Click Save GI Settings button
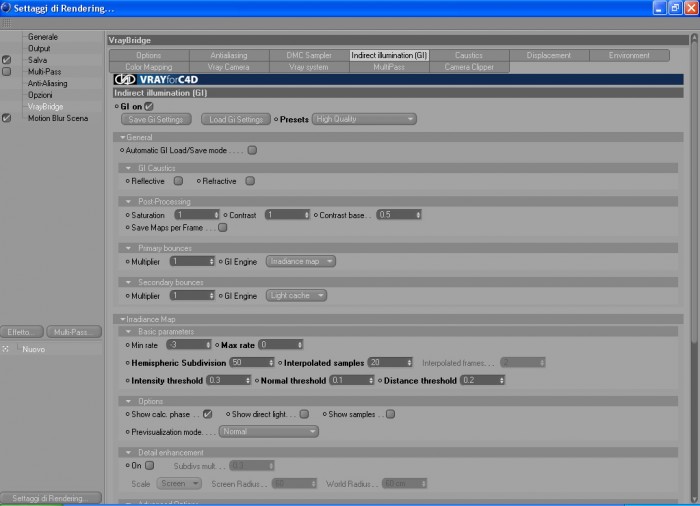This screenshot has height=506, width=700. point(156,119)
